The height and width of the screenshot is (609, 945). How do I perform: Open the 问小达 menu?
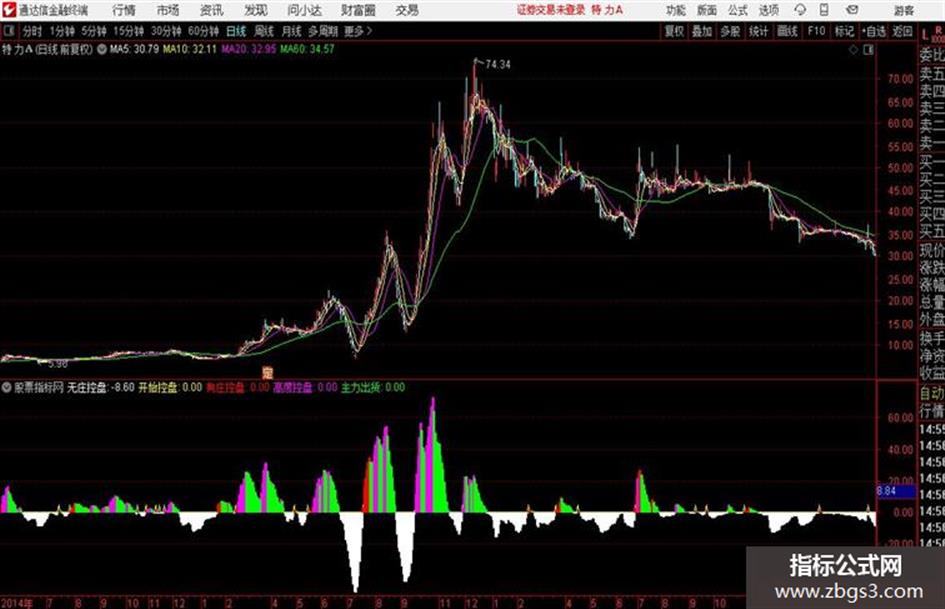pyautogui.click(x=304, y=10)
